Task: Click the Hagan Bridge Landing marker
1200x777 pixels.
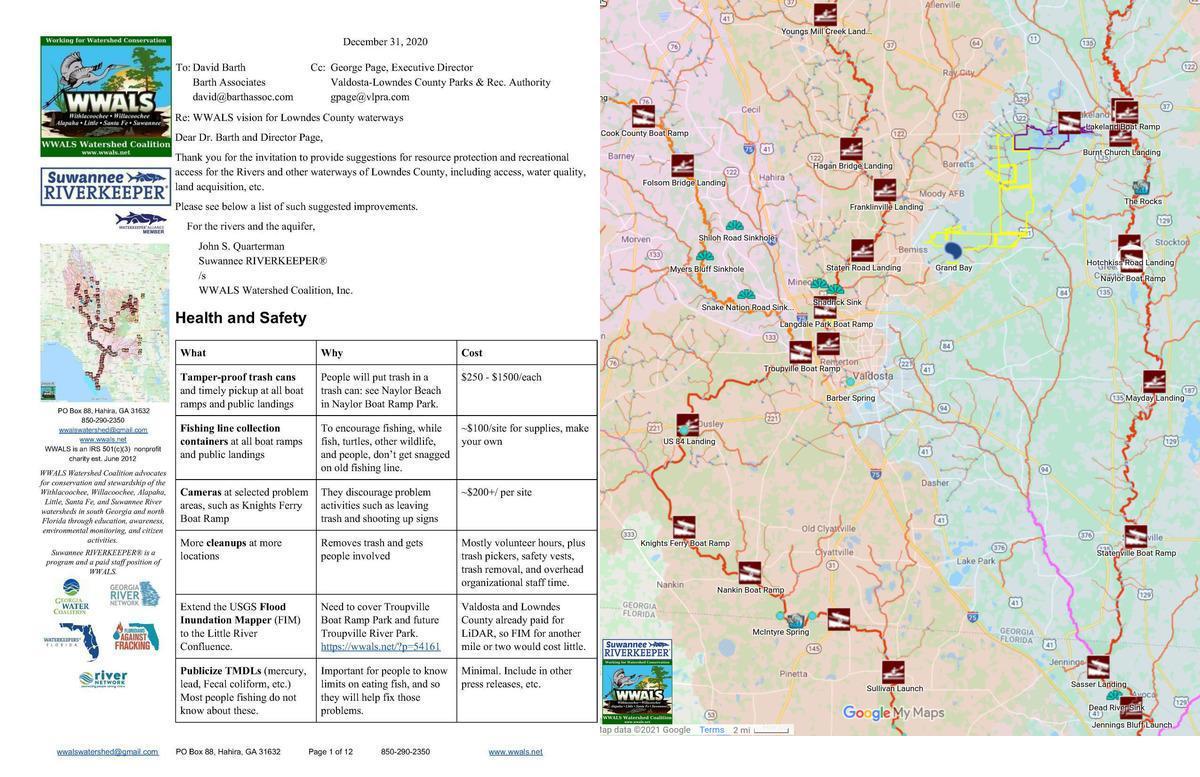Action: 851,149
